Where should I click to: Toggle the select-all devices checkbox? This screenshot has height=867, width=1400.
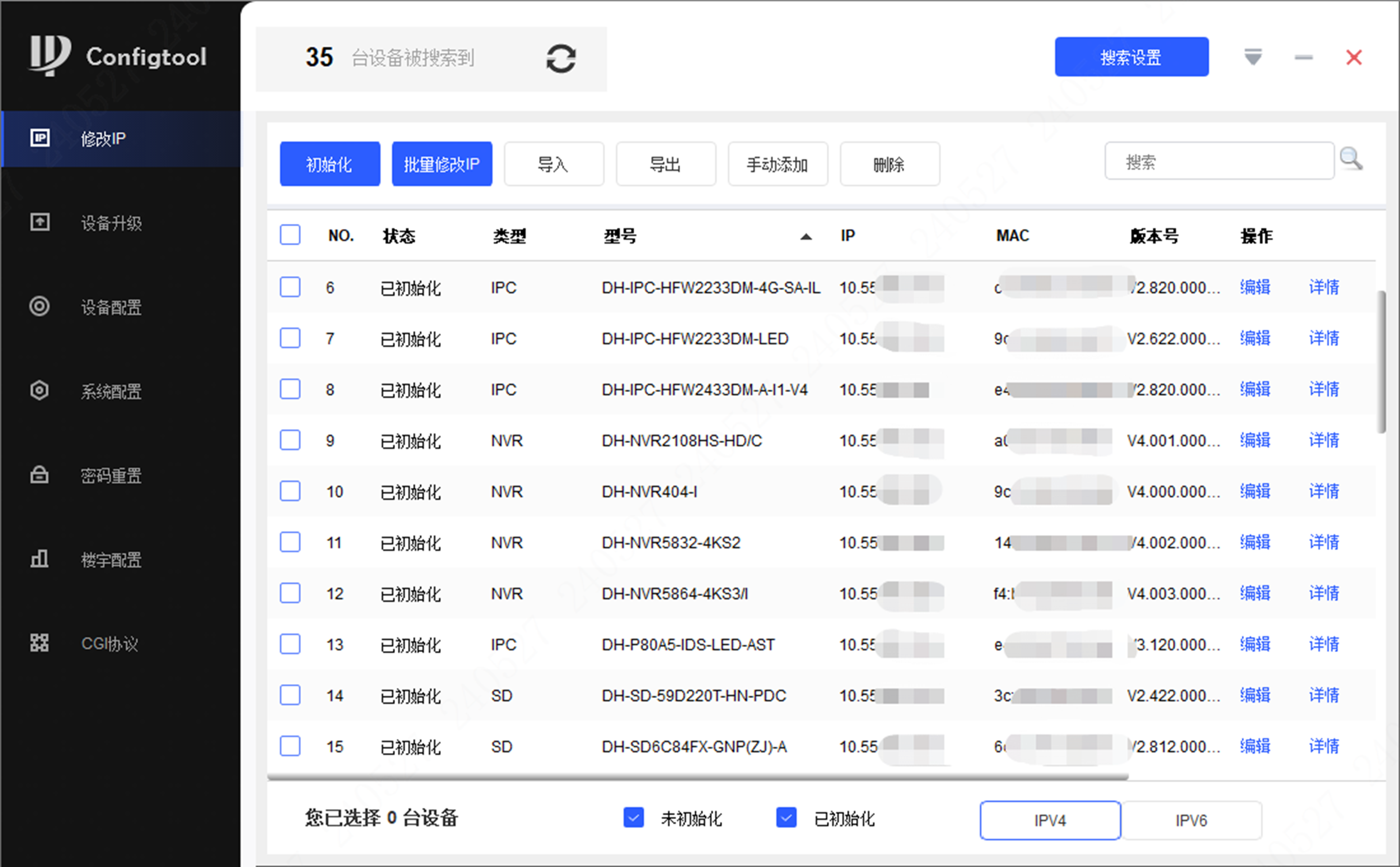[290, 234]
